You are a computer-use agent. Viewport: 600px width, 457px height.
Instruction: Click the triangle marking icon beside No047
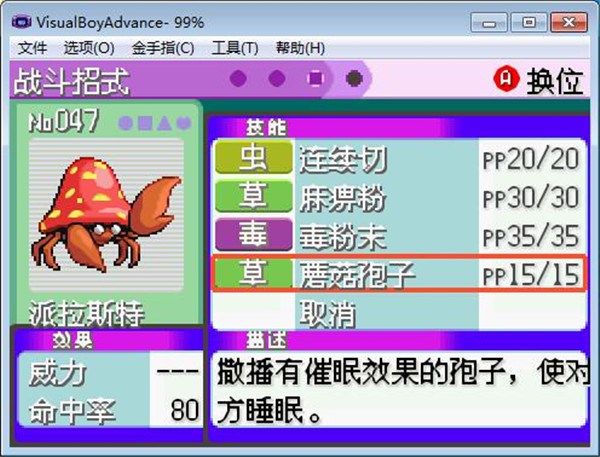tap(164, 123)
